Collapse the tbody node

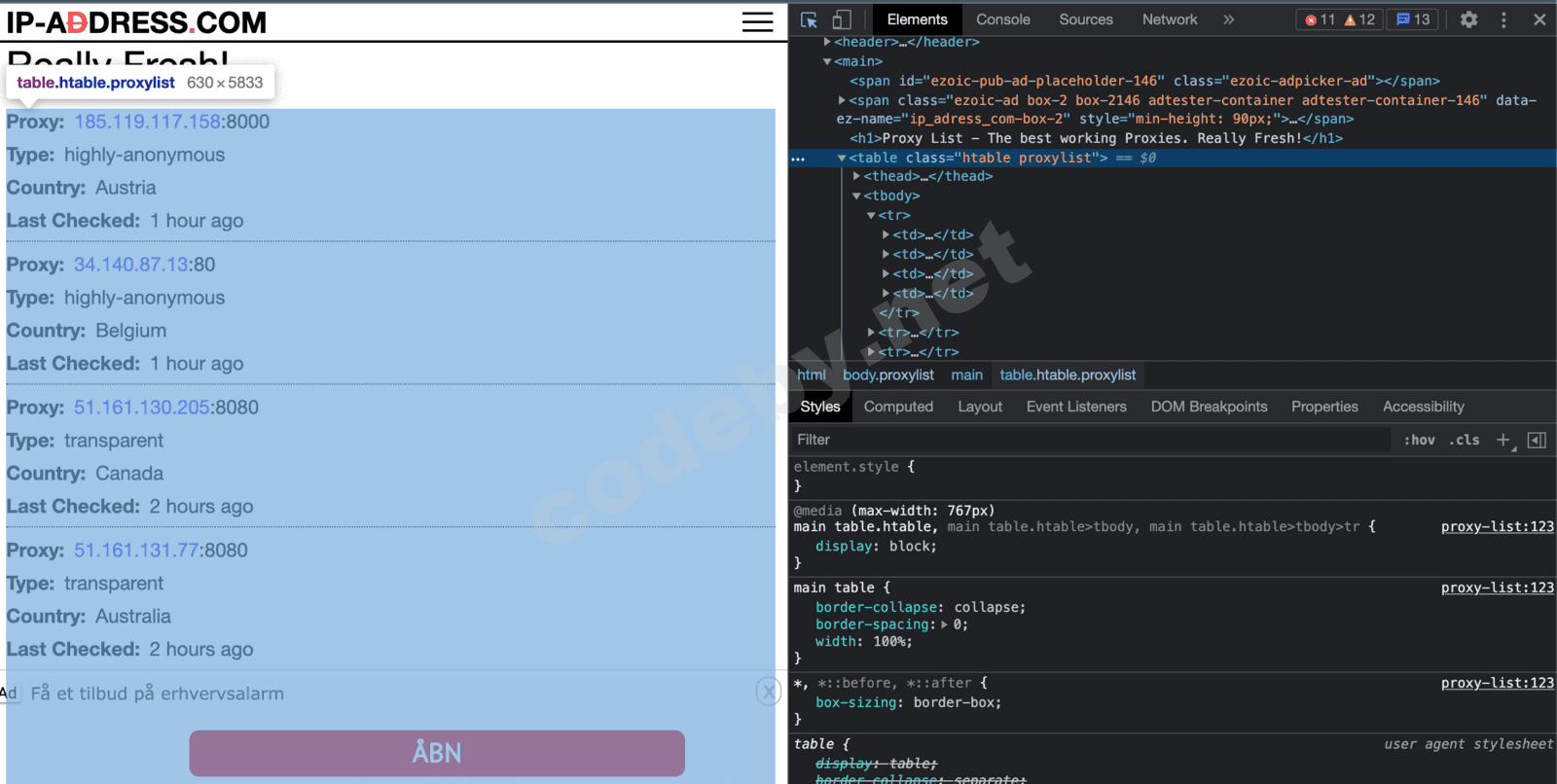[x=856, y=196]
